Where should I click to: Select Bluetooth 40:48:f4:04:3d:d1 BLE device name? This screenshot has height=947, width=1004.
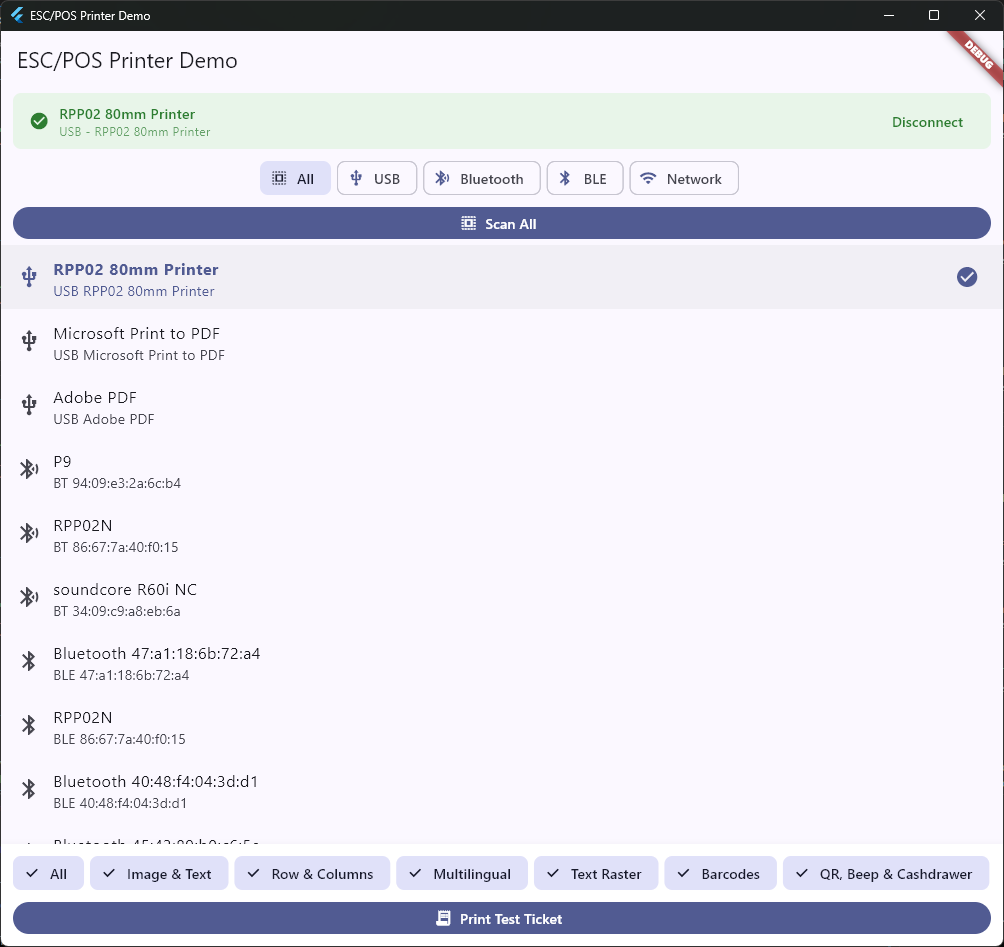point(156,782)
